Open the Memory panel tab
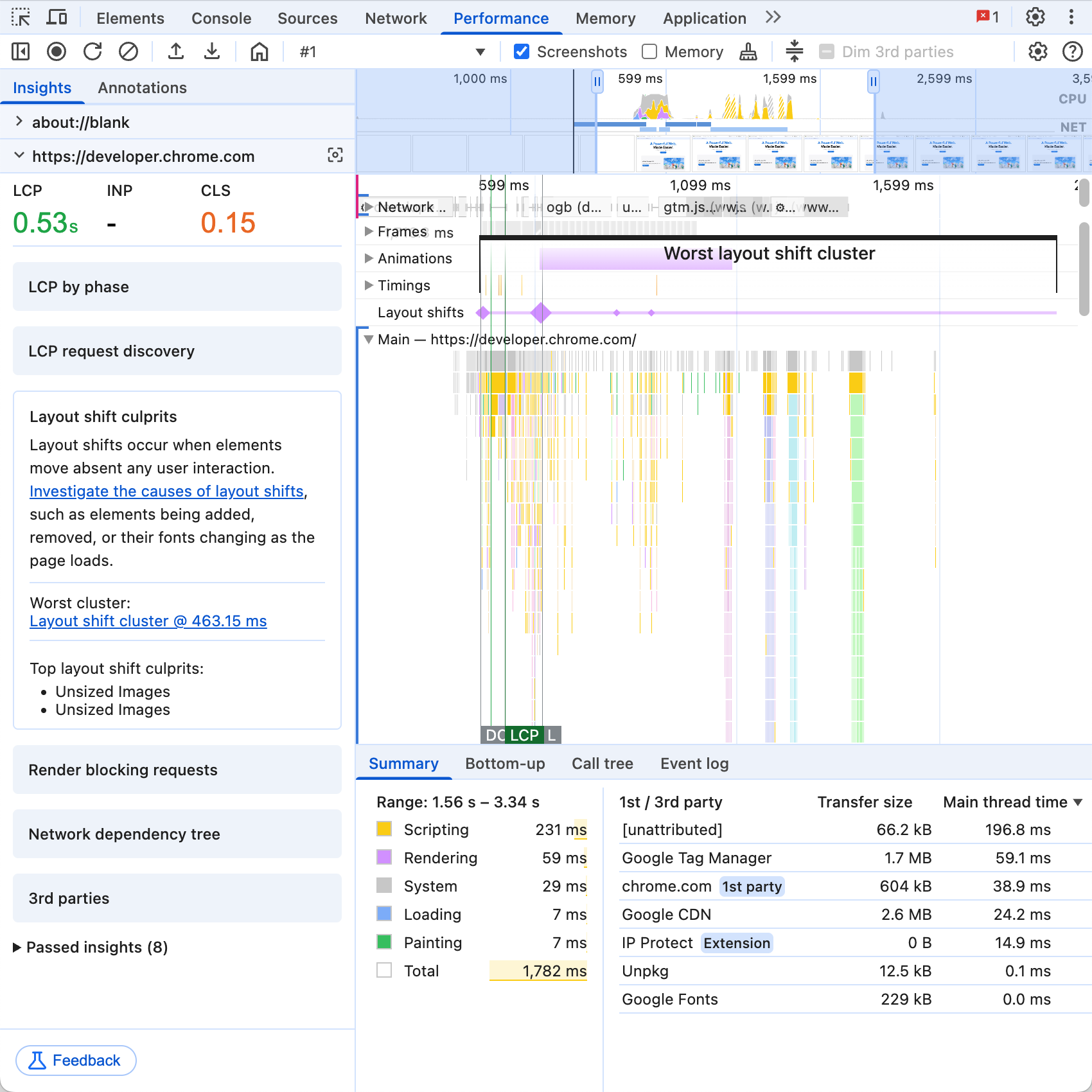The image size is (1092, 1092). click(x=604, y=18)
